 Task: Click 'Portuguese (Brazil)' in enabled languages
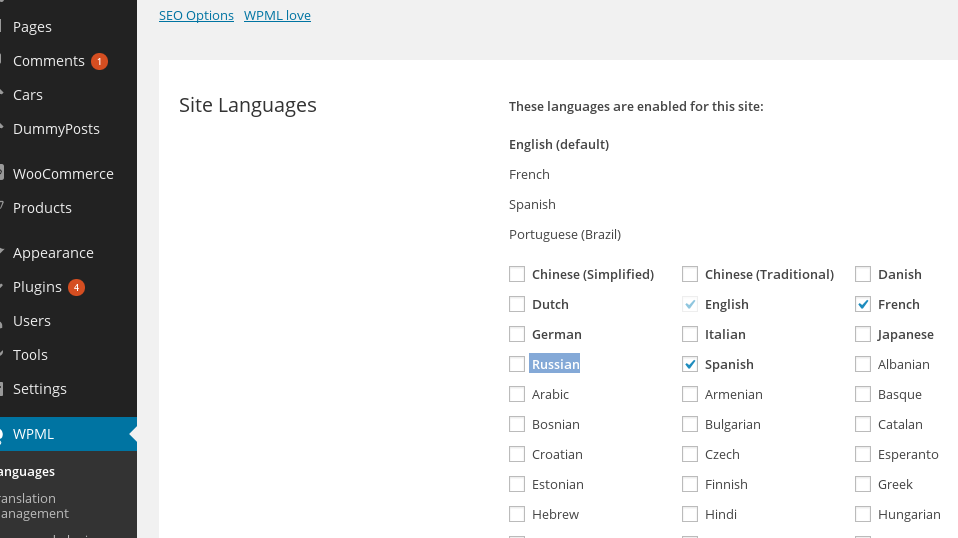pos(565,234)
